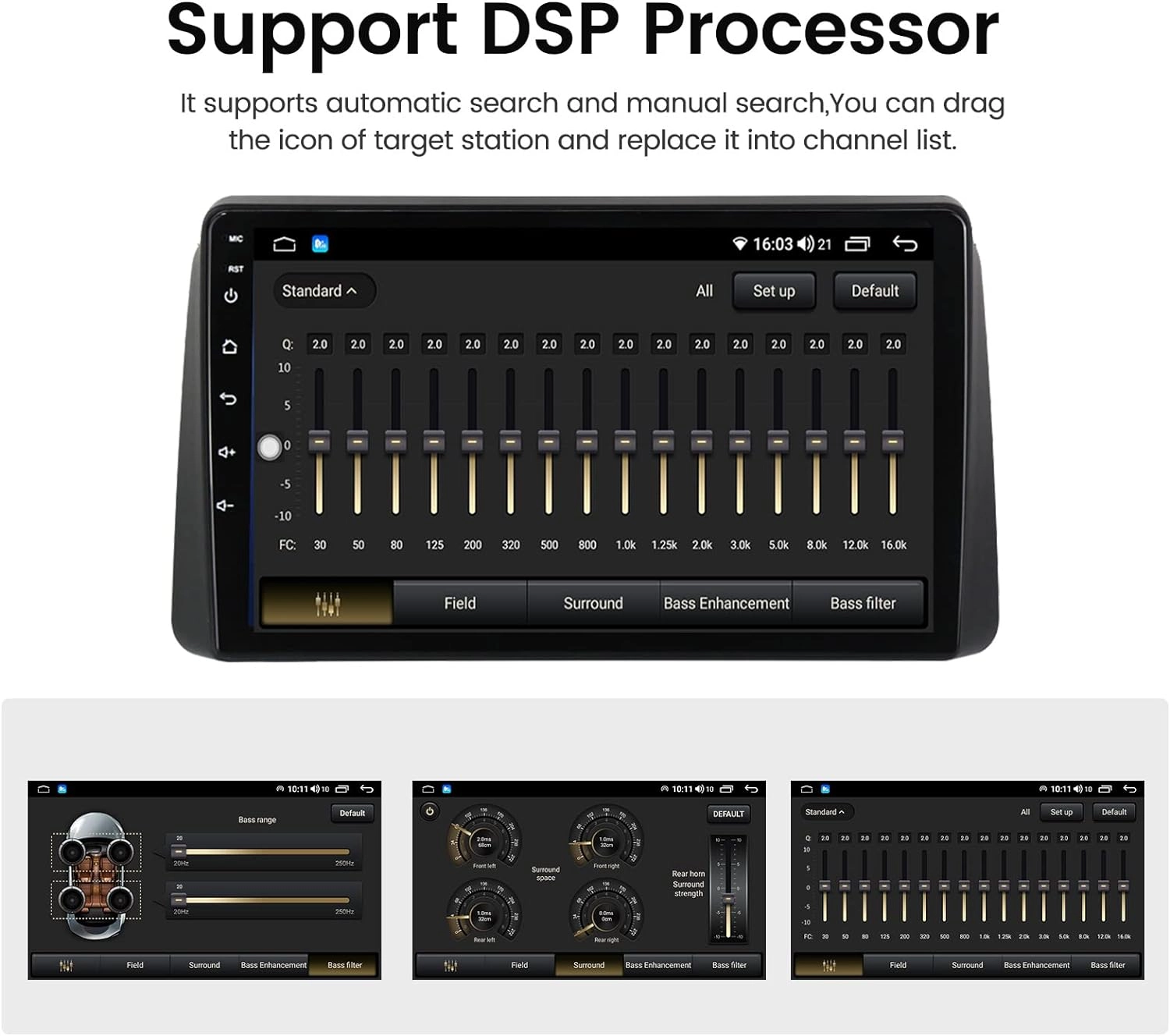
Task: Select the equalizer sliders tab icon on main screen
Action: click(327, 603)
